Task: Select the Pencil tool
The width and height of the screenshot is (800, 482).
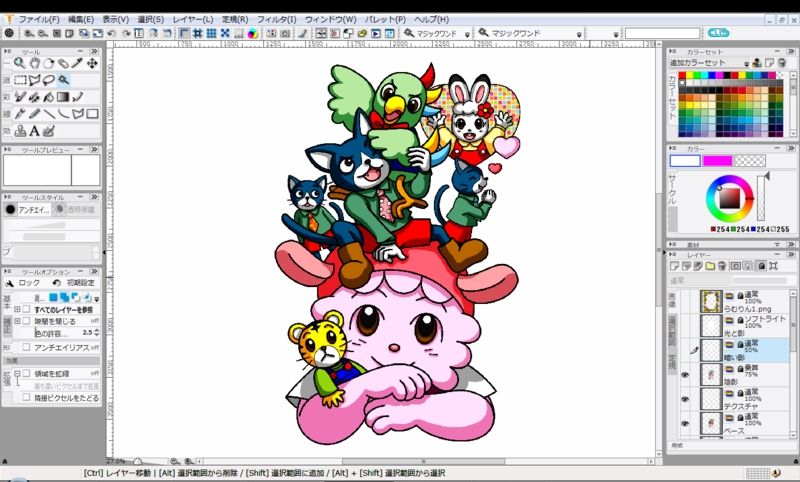Action: pyautogui.click(x=34, y=114)
